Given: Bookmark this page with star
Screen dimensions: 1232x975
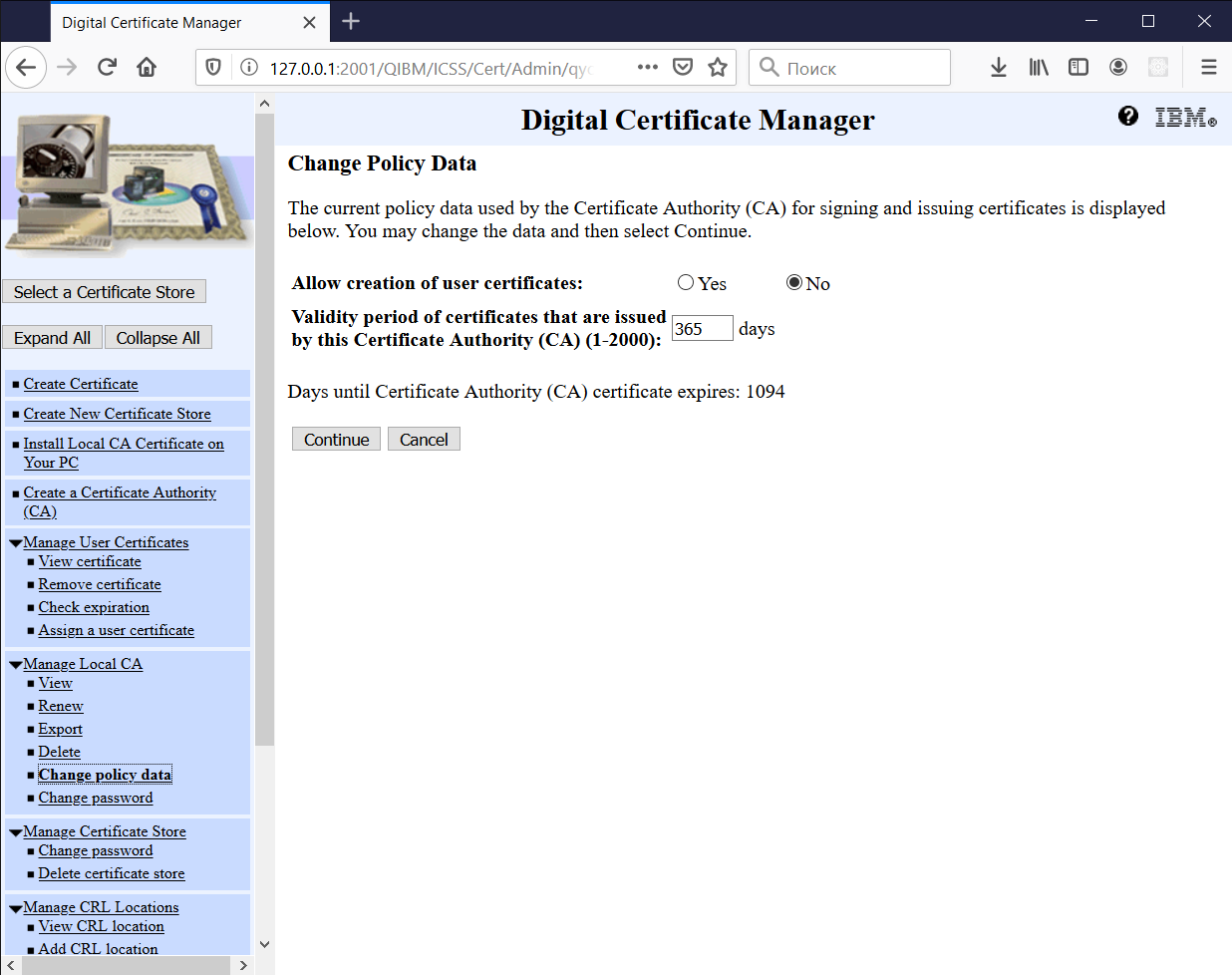Looking at the screenshot, I should (718, 68).
